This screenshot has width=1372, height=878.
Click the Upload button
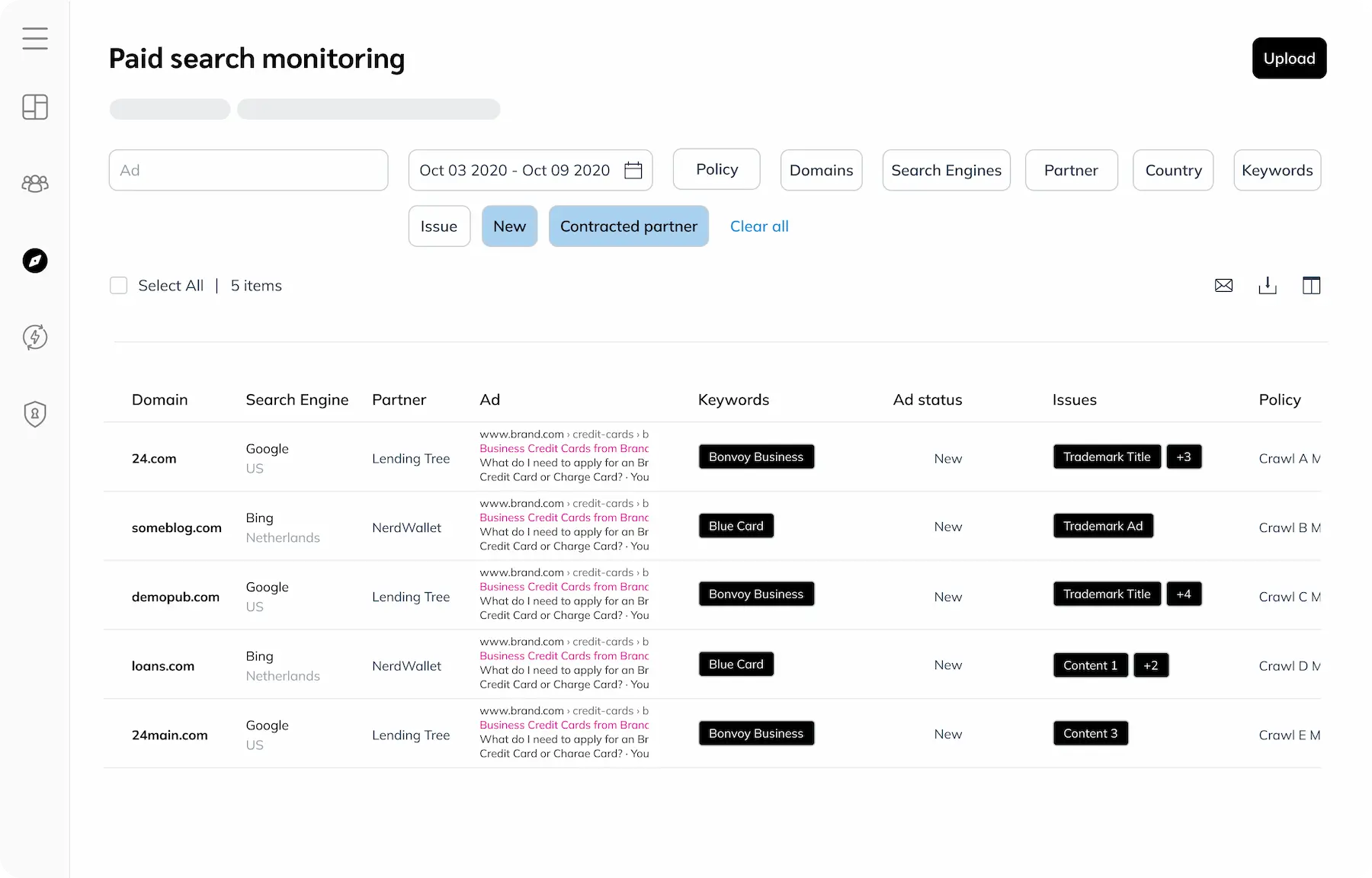(1289, 58)
